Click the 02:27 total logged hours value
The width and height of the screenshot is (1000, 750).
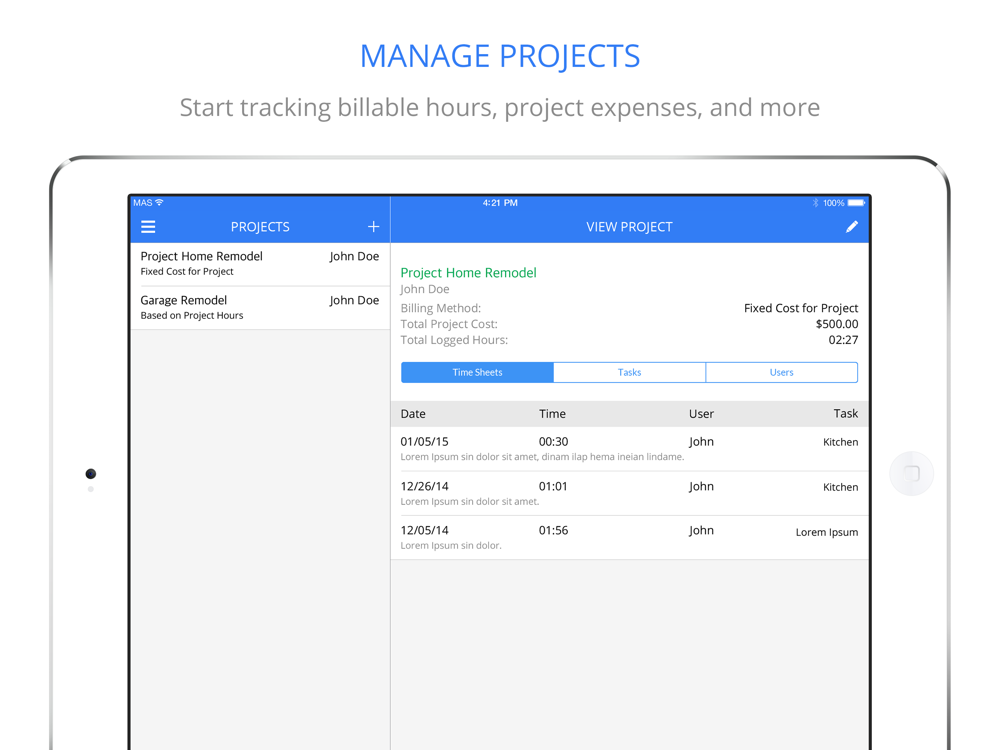pos(843,340)
